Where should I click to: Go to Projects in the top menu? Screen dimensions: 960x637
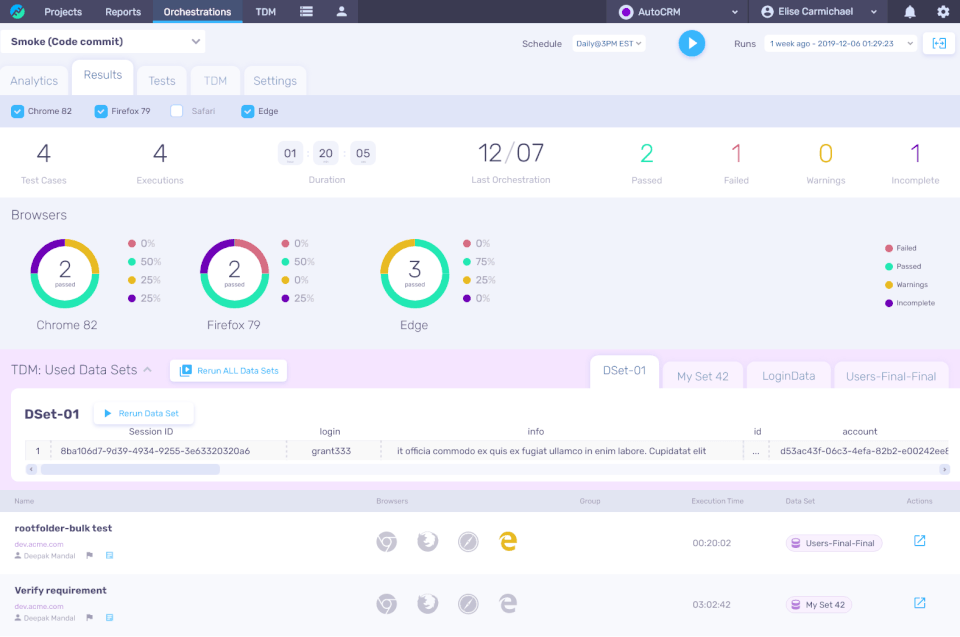[63, 12]
